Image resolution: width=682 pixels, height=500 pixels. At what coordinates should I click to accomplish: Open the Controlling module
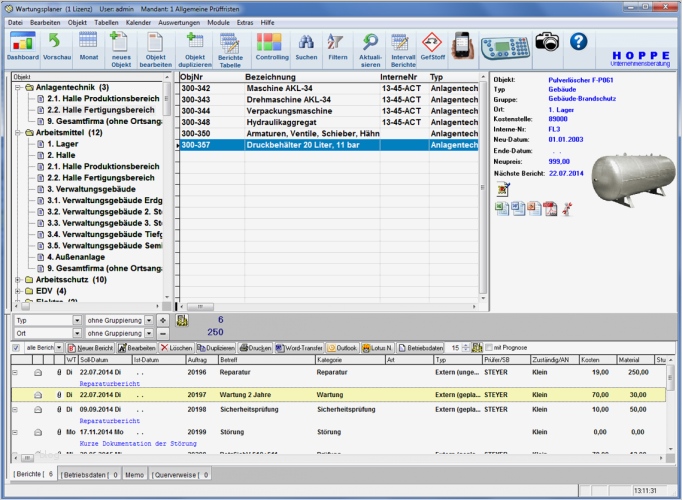click(x=272, y=46)
